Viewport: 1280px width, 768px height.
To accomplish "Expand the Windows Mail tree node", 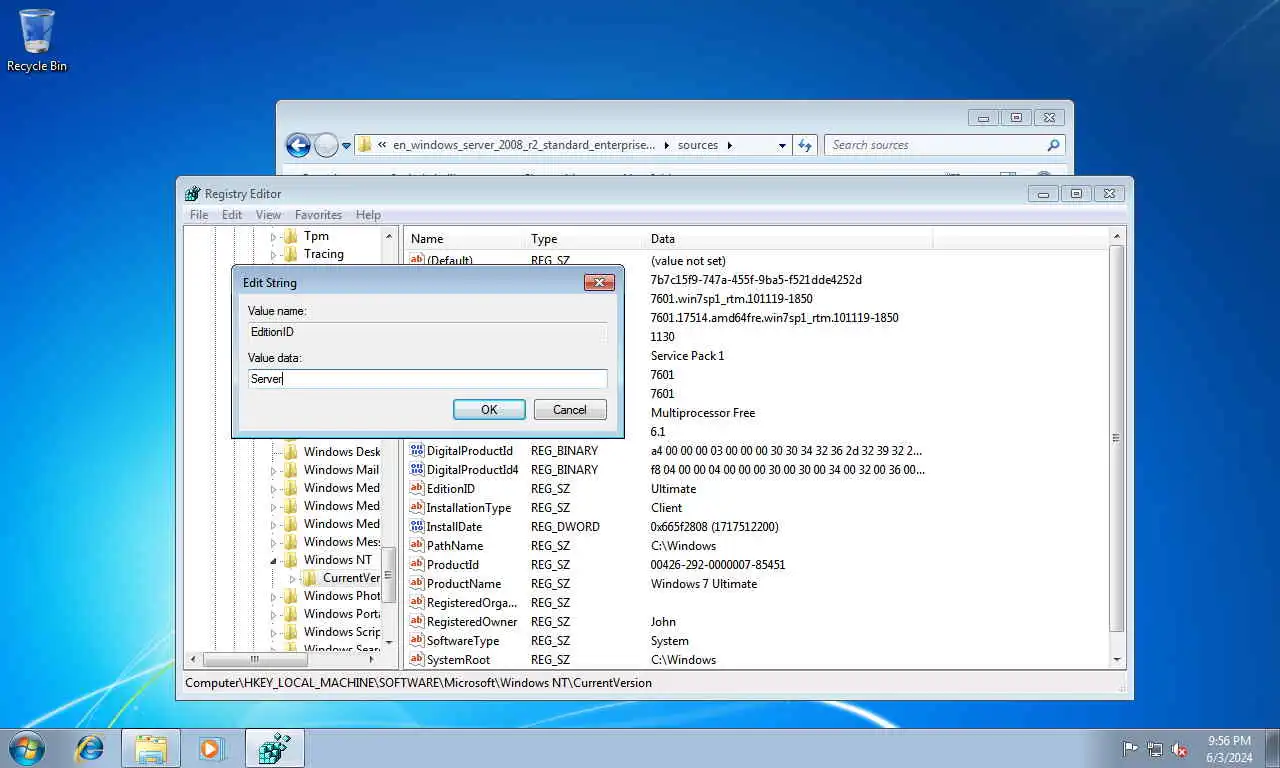I will [x=273, y=471].
